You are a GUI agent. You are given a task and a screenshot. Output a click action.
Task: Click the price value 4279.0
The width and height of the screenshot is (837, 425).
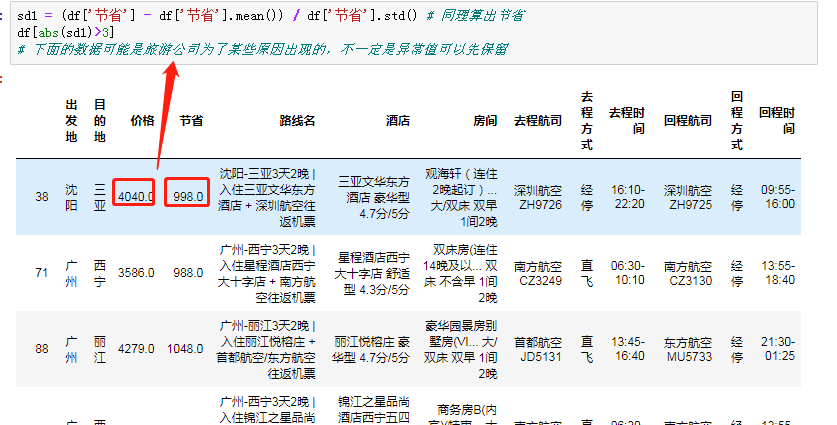[x=136, y=349]
